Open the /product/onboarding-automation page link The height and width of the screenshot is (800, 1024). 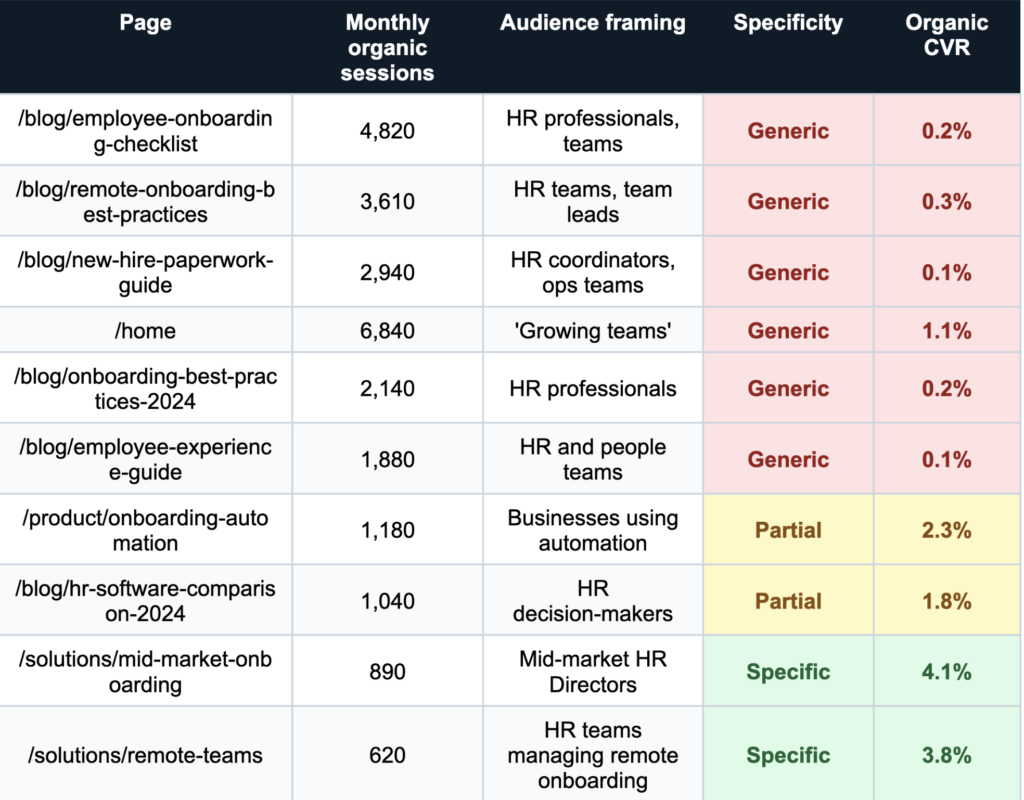pyautogui.click(x=146, y=530)
